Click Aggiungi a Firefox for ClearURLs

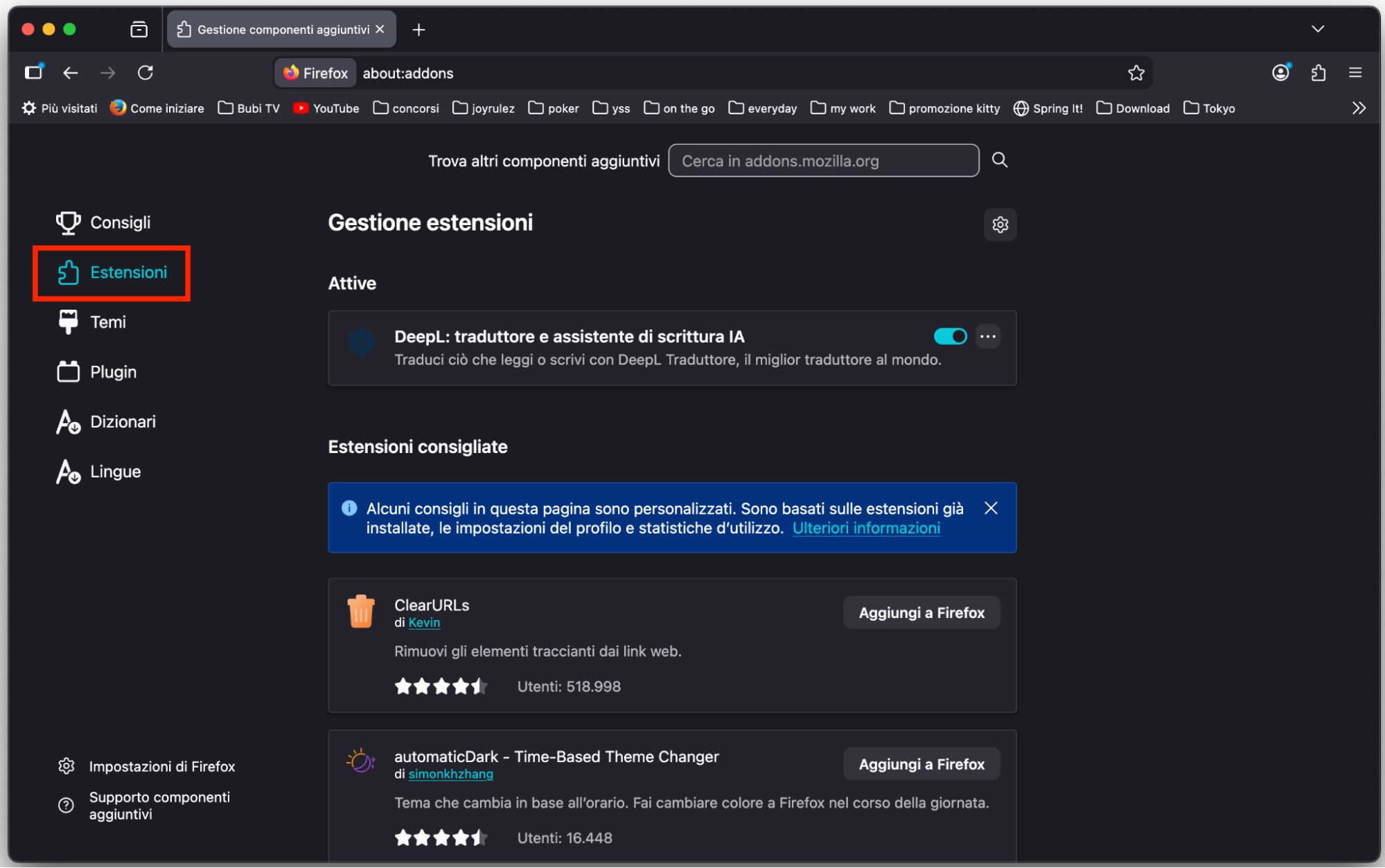[921, 612]
